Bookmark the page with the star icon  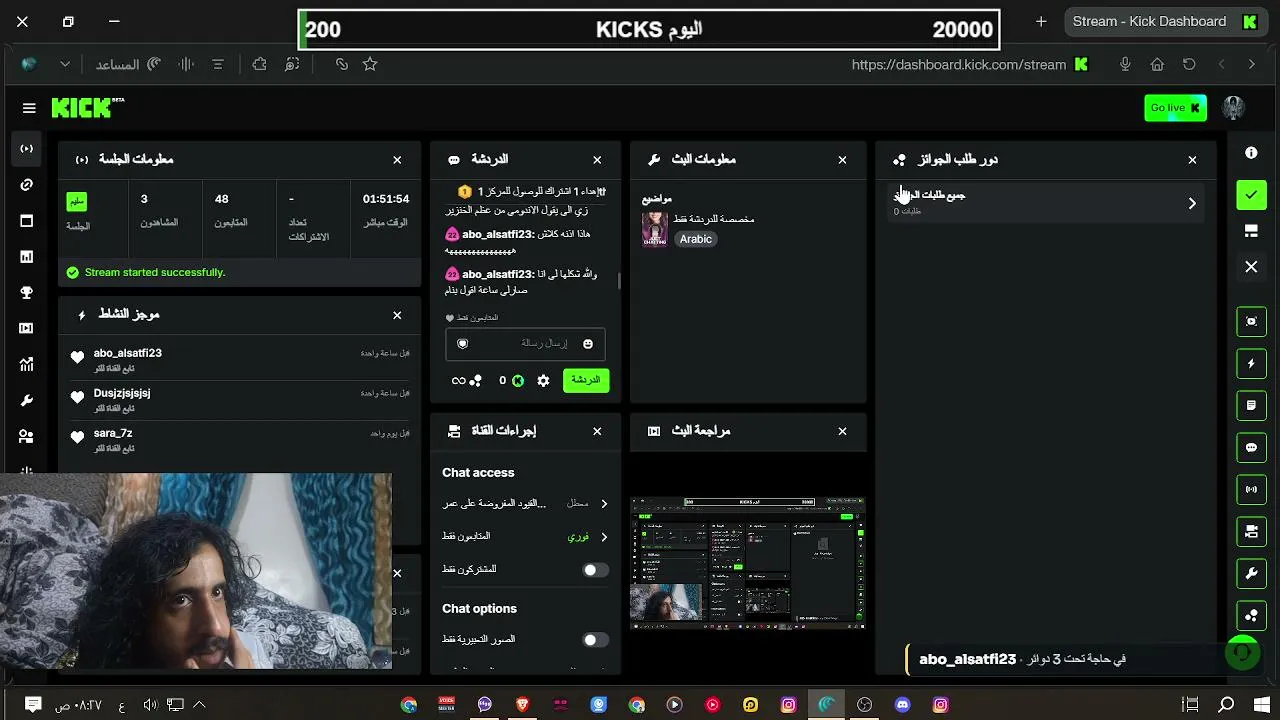(x=370, y=64)
